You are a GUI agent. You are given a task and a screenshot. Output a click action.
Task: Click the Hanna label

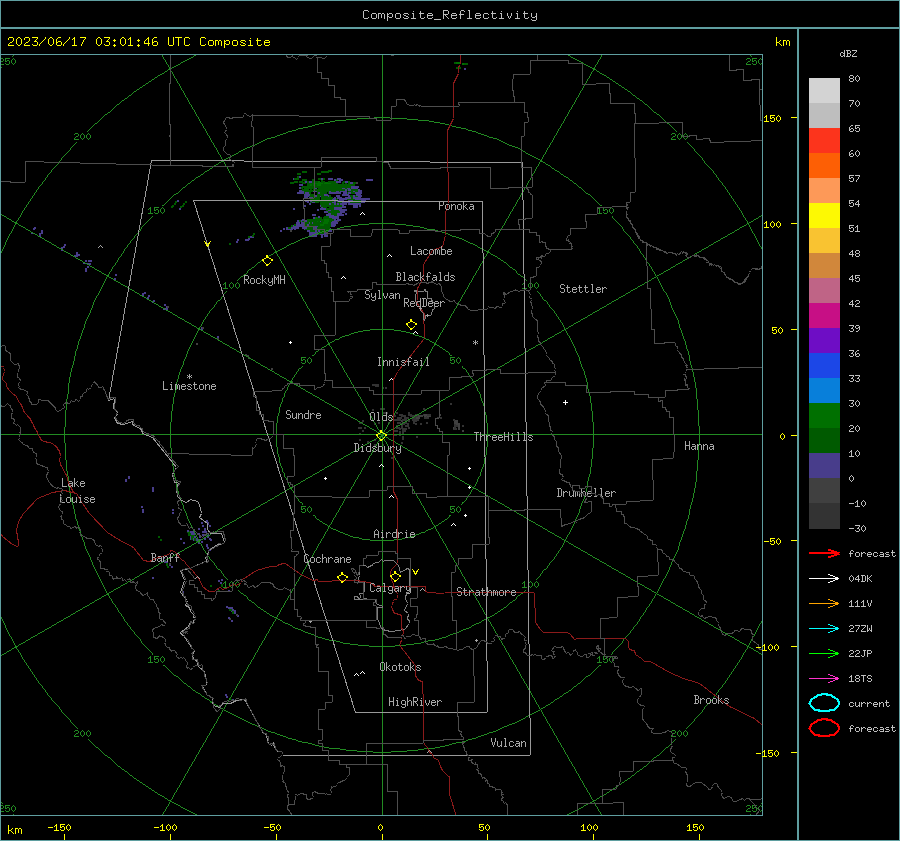(699, 446)
